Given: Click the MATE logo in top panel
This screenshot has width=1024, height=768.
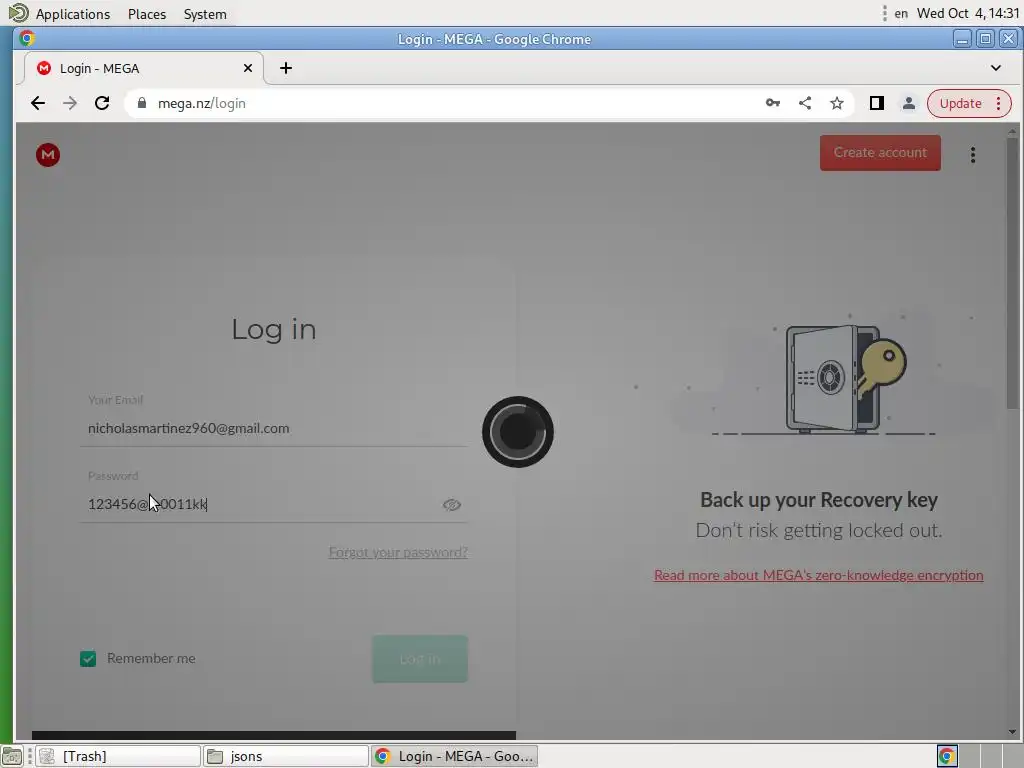Looking at the screenshot, I should tap(18, 13).
